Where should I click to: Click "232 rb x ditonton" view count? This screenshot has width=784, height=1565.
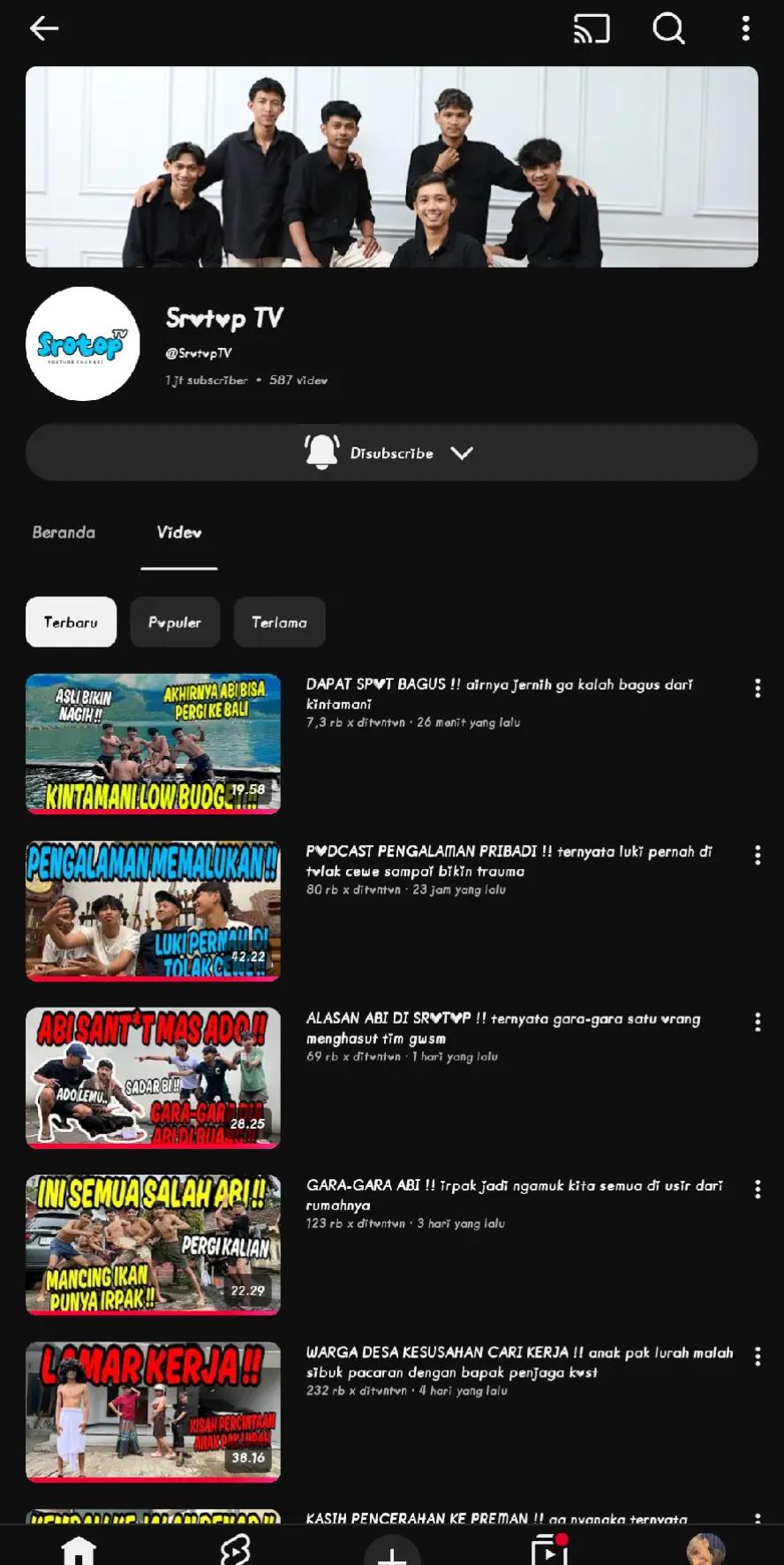click(357, 1390)
